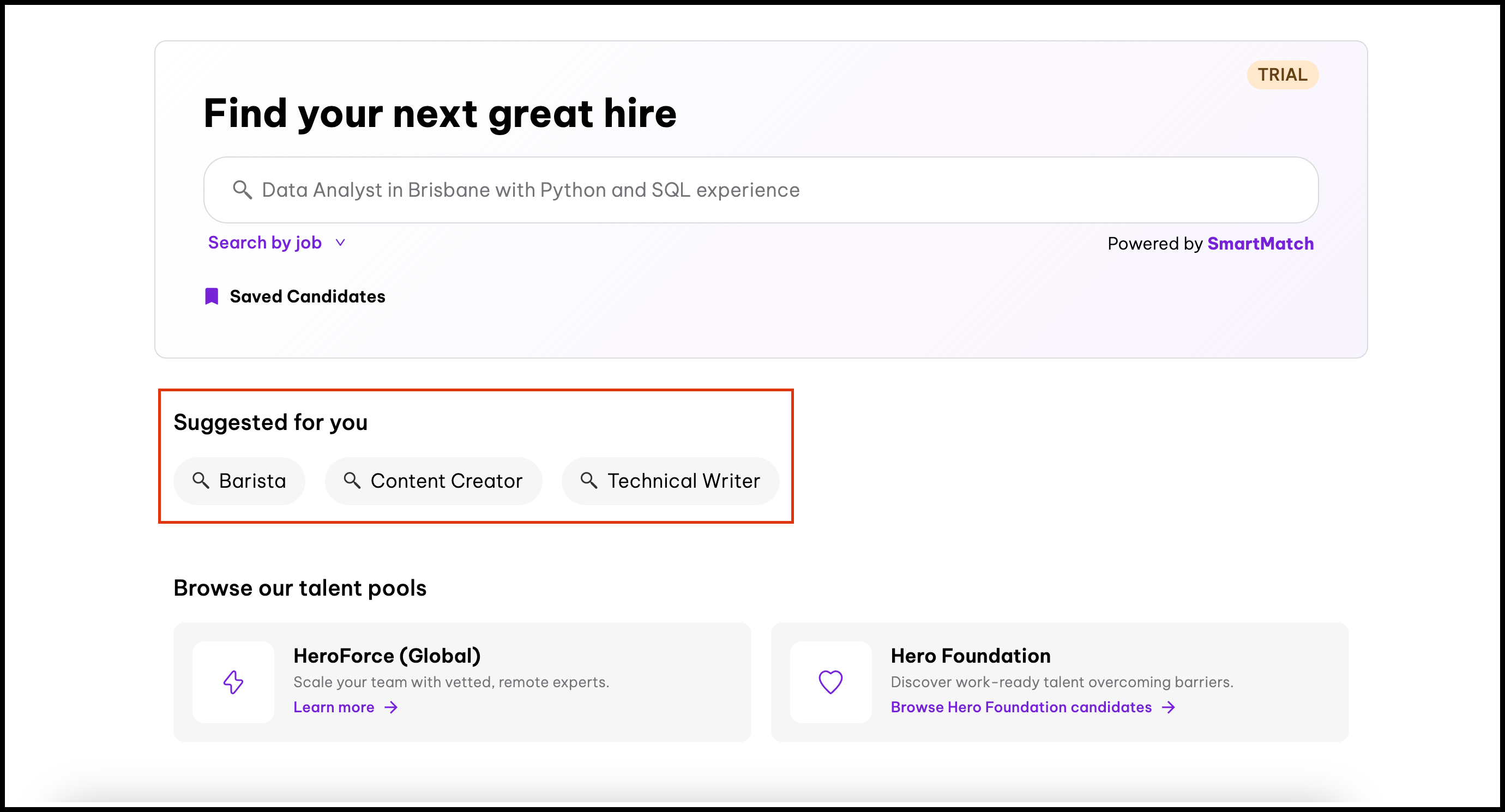Viewport: 1505px width, 812px height.
Task: Click the Hero Foundation heart icon
Action: [830, 682]
